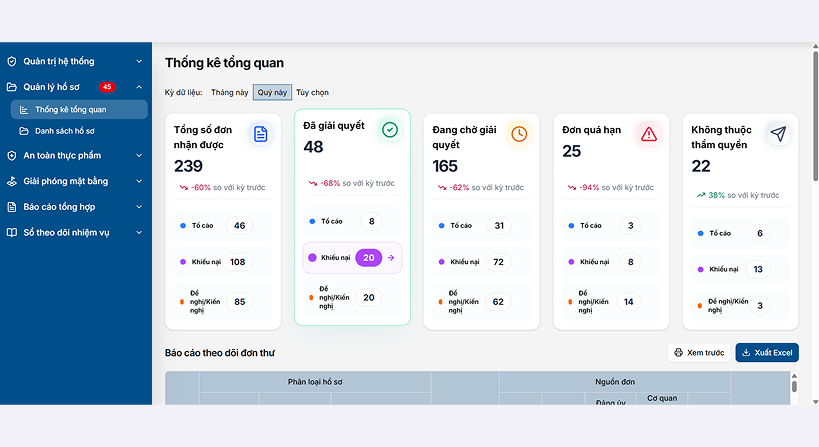Click the green checkmark icon on Đã giải quyết
819x447 pixels.
tap(390, 130)
